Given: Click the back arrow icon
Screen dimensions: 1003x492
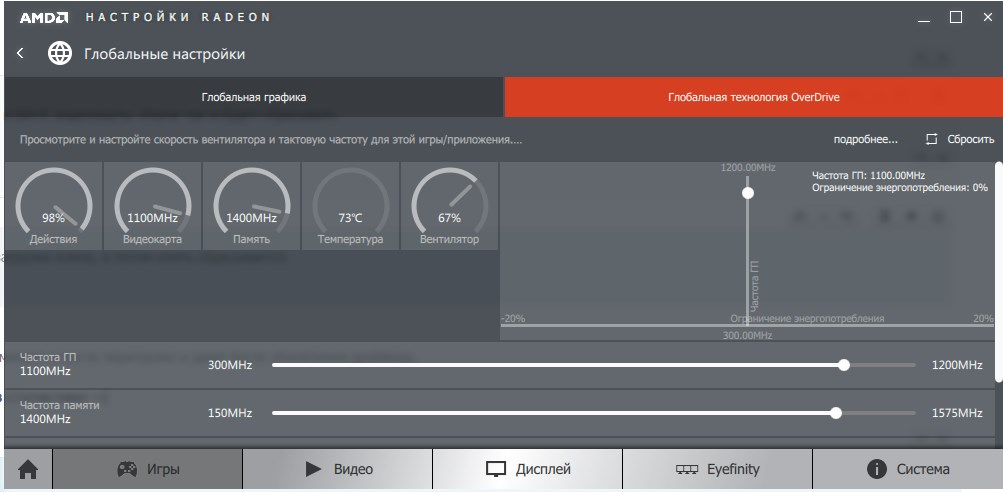Looking at the screenshot, I should tap(20, 54).
